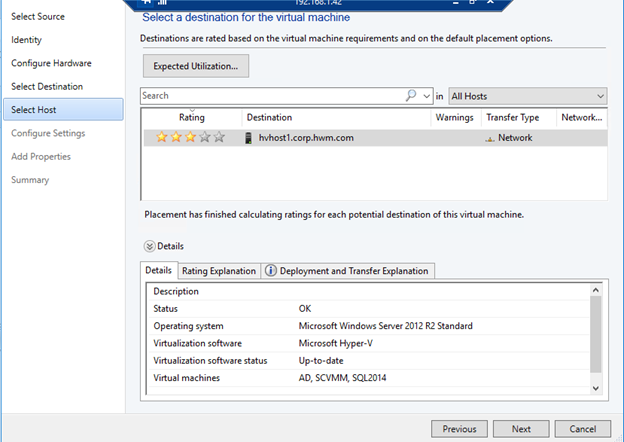
Task: Go to the Configure Hardware step
Action: tap(51, 63)
